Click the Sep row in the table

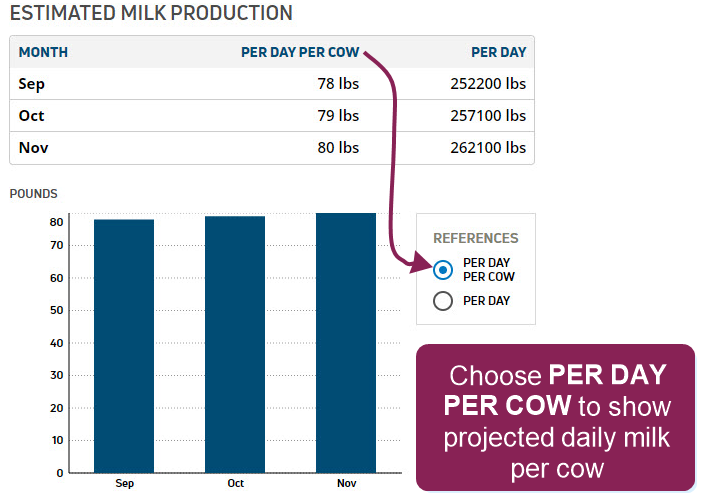[272, 84]
